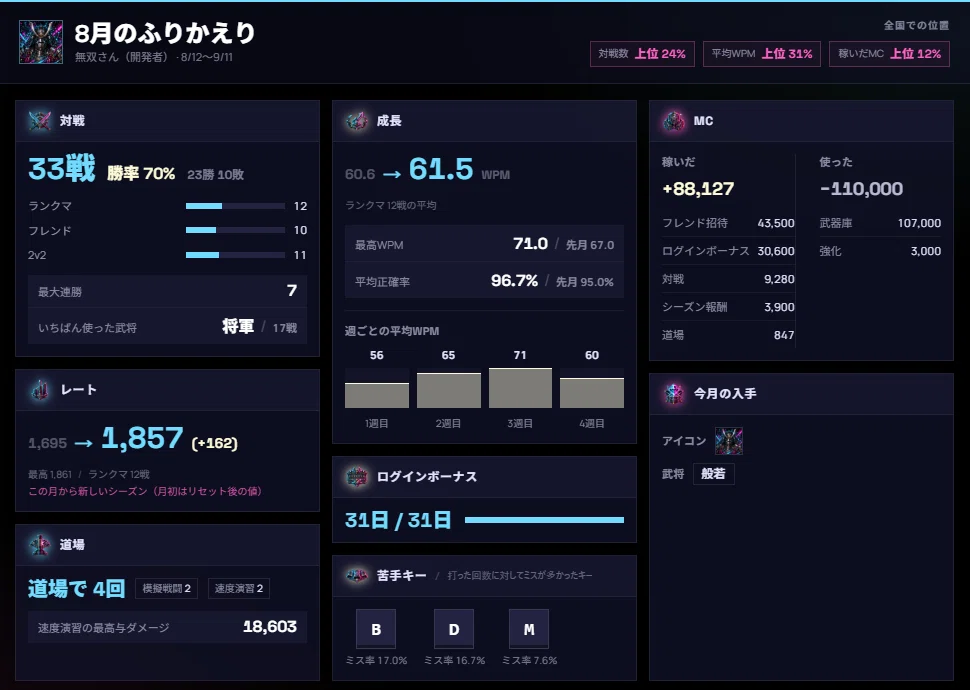Click the 2v2 progress bar
Screen dimensions: 970x690
(x=235, y=255)
